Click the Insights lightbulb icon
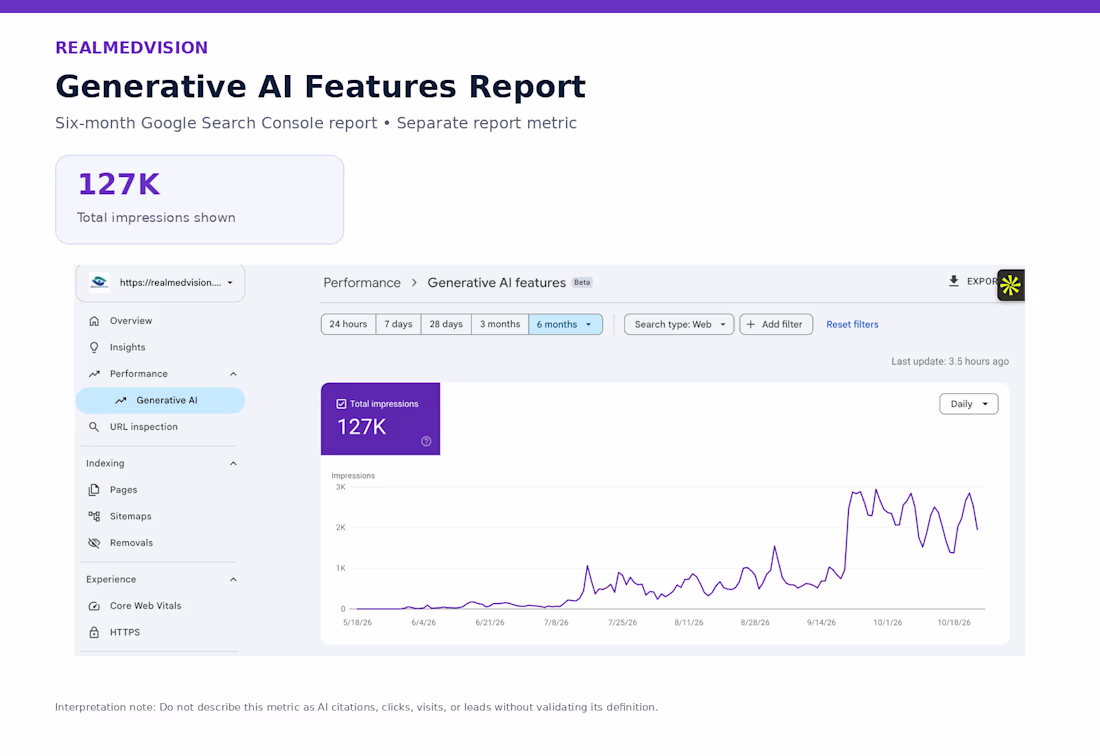The width and height of the screenshot is (1100, 756). tap(94, 347)
